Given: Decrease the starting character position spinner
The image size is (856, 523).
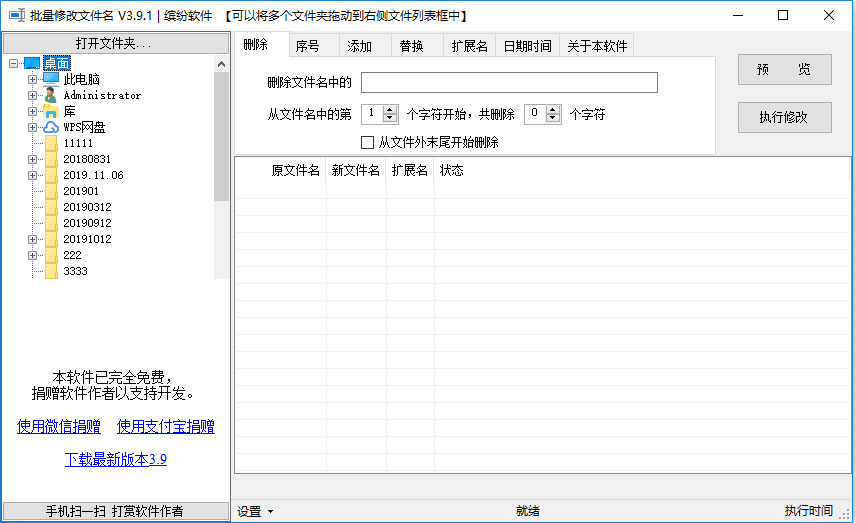Looking at the screenshot, I should tap(390, 118).
